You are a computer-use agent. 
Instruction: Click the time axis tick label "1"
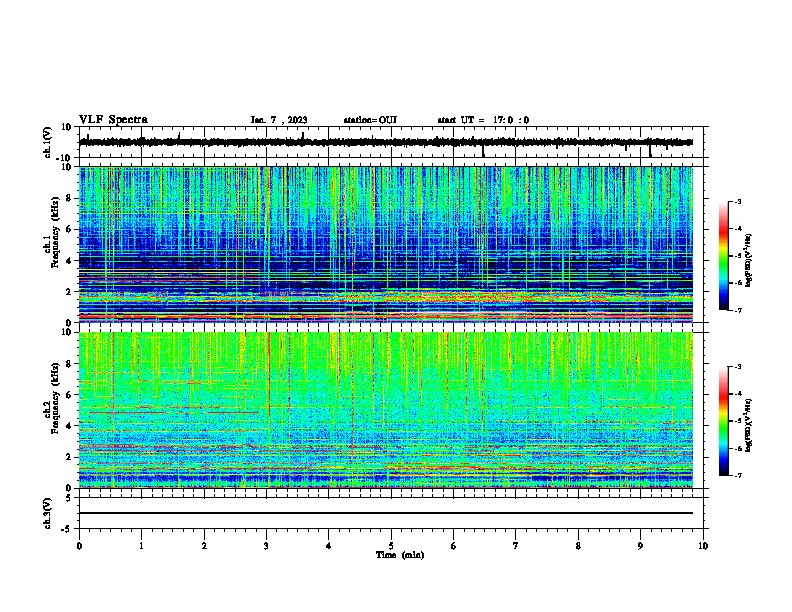[x=141, y=546]
